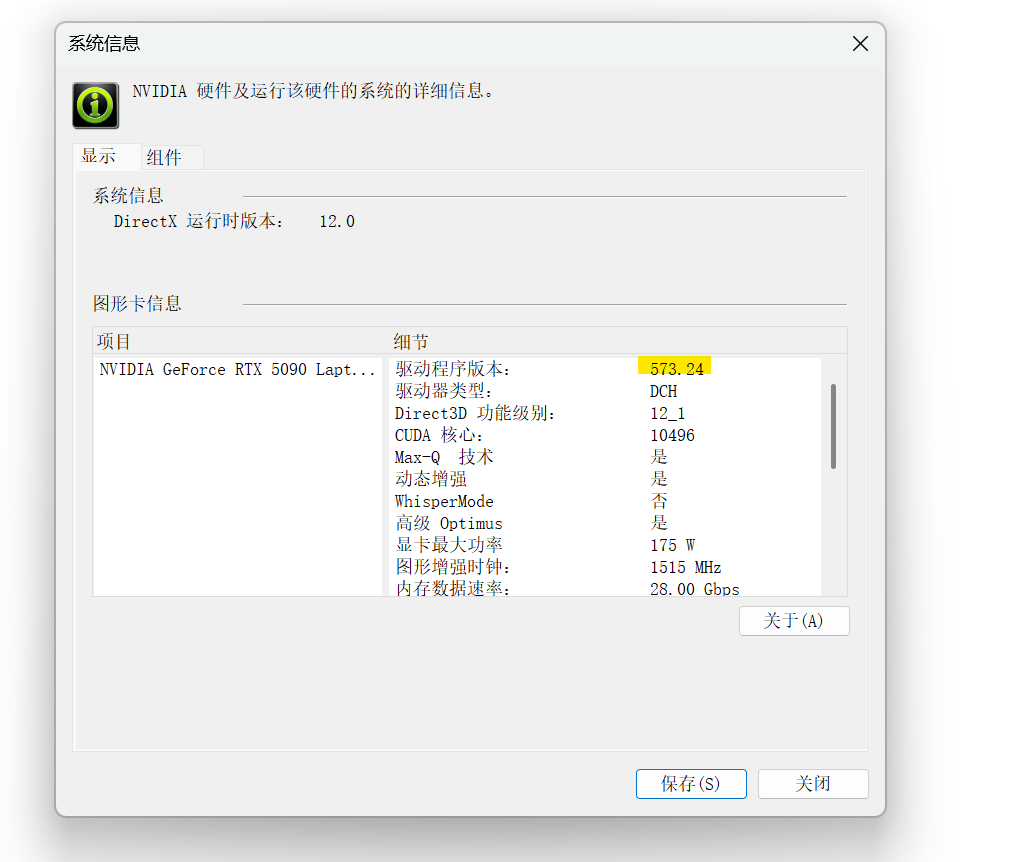
Task: Close the 系统信息 dialog with X
Action: tap(860, 44)
